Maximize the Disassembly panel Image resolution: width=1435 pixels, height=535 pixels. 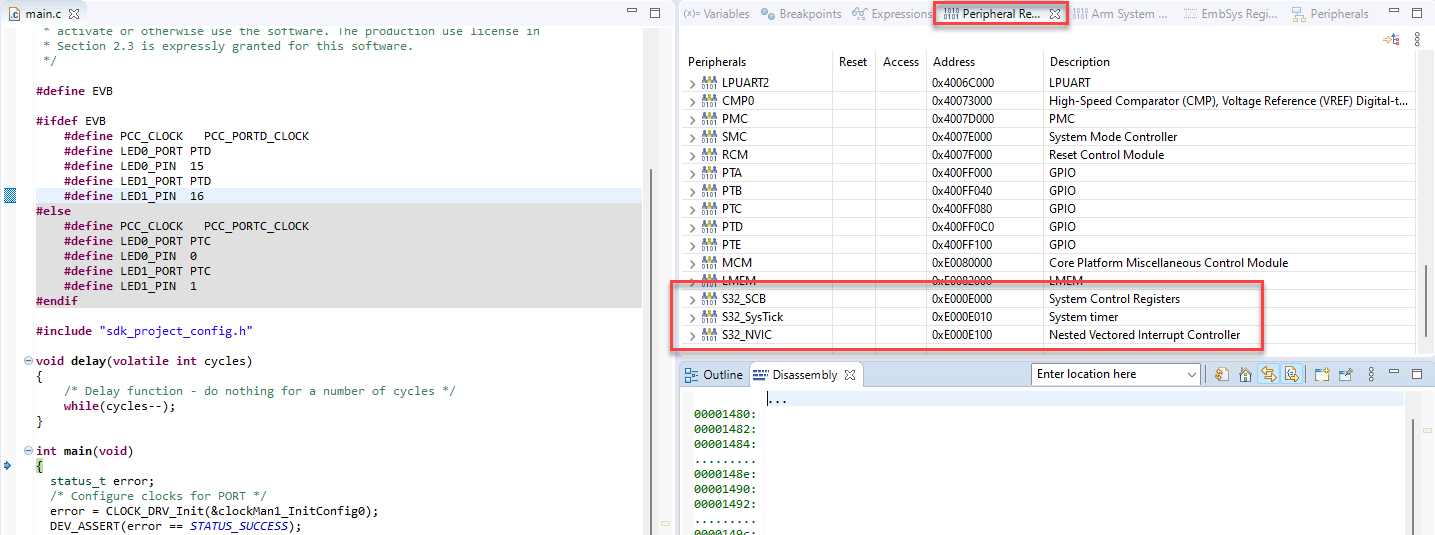(x=1416, y=374)
